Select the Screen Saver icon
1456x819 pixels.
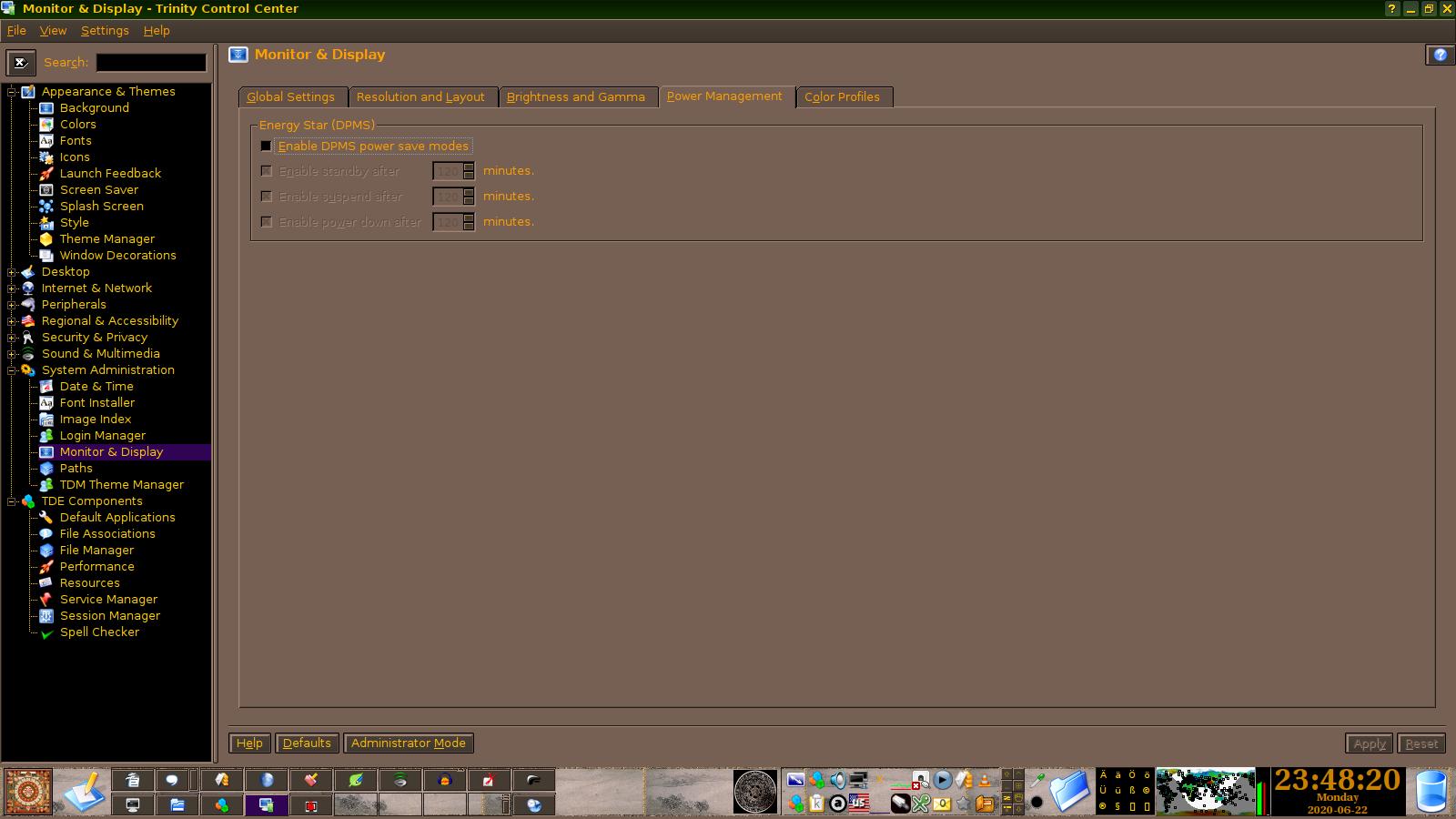point(46,189)
